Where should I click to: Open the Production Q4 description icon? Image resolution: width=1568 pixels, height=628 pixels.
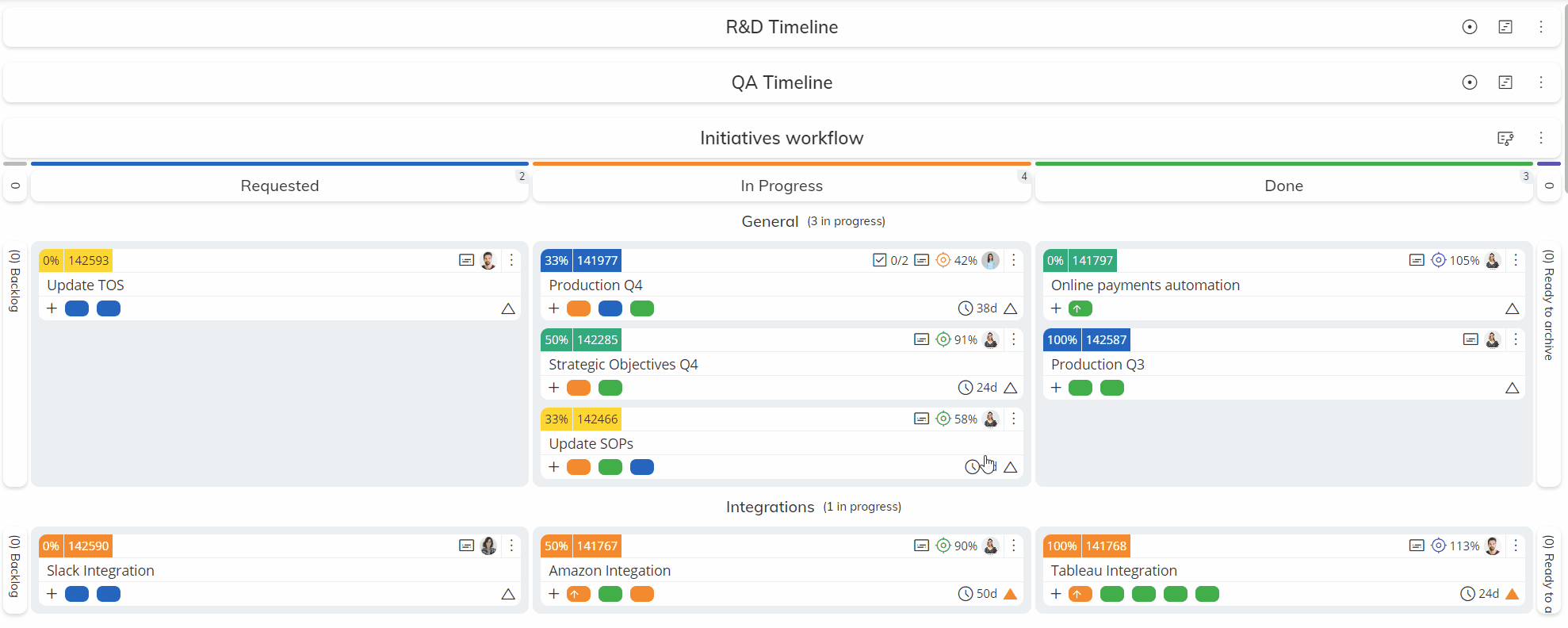921,260
